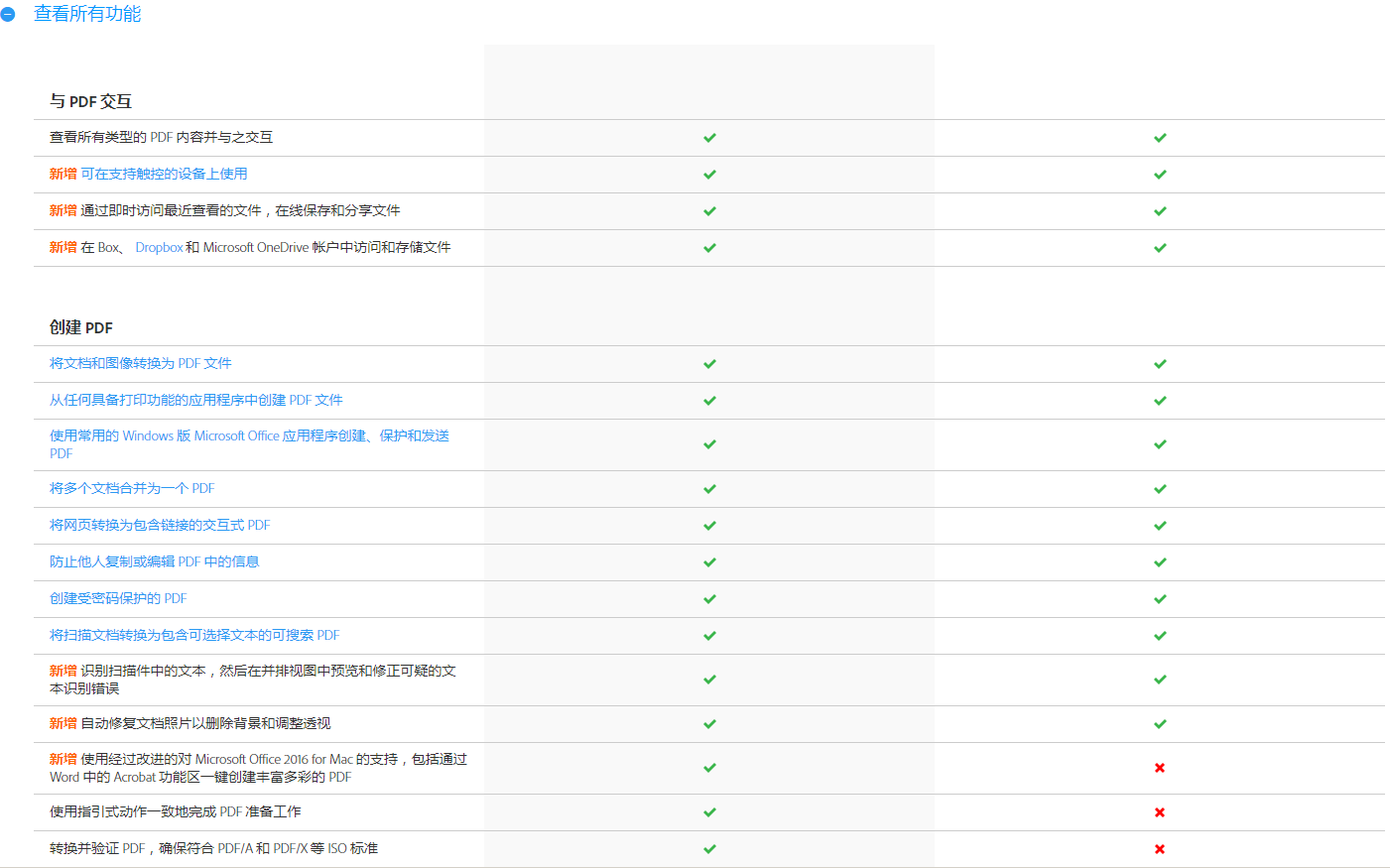1390x868 pixels.
Task: Open the Dropbox link
Action: (x=159, y=247)
